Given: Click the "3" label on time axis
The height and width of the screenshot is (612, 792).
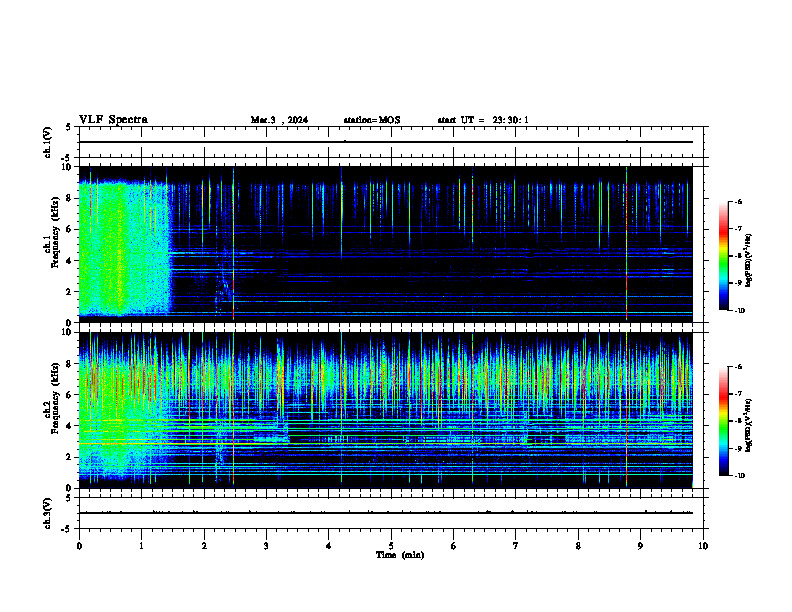Looking at the screenshot, I should pos(266,546).
